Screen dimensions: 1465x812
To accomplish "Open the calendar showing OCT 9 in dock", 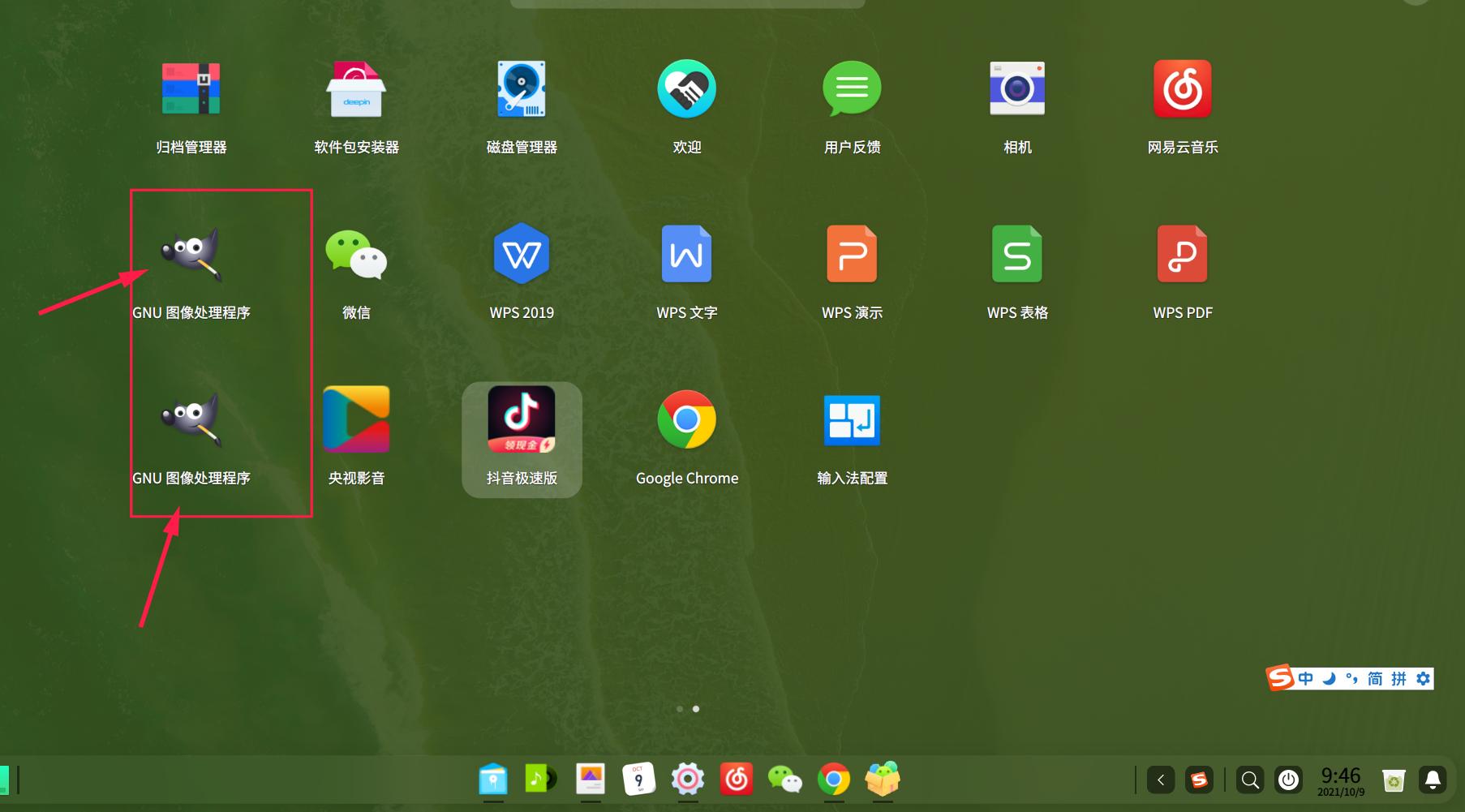I will pyautogui.click(x=638, y=780).
